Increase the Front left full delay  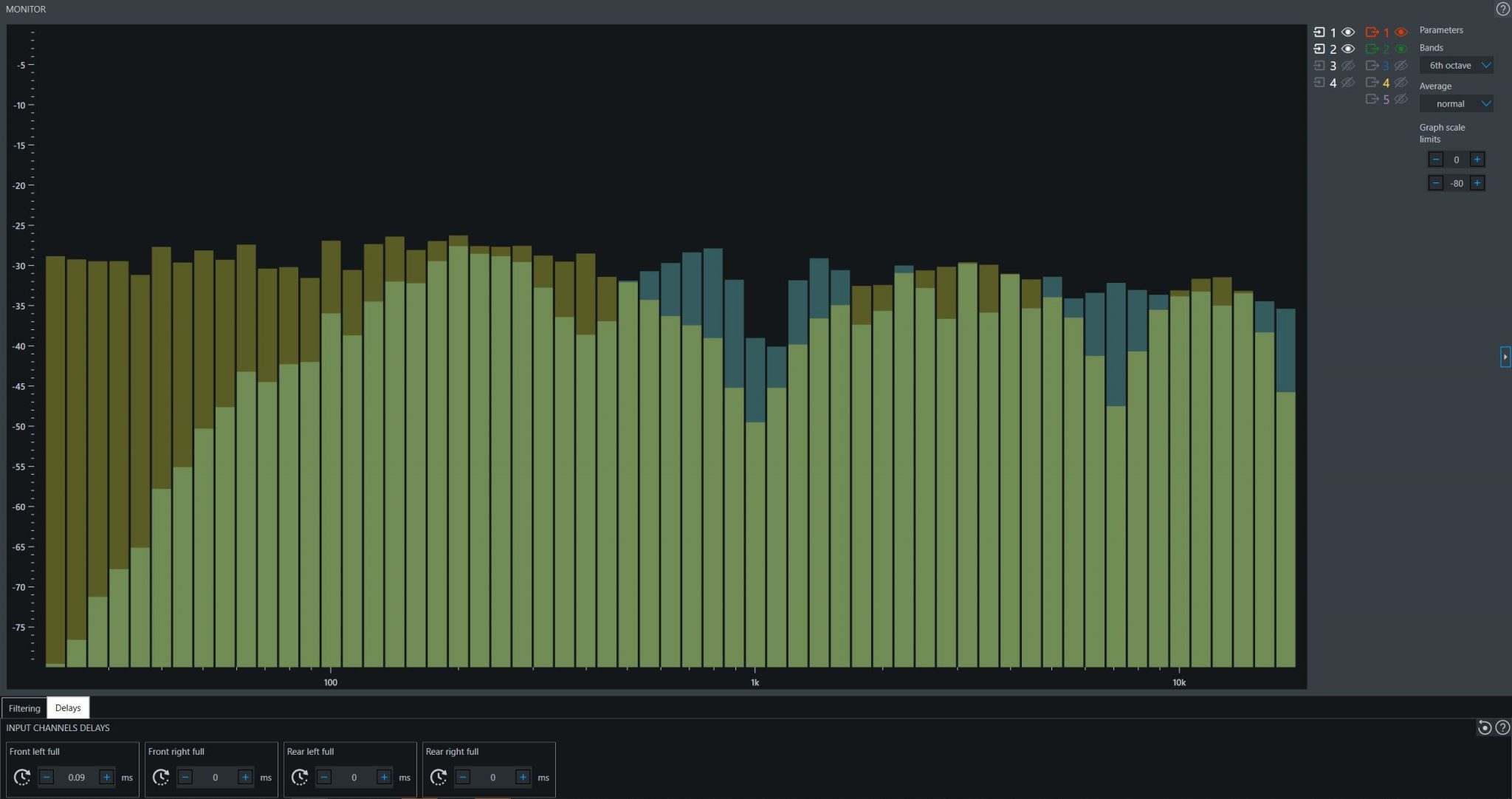(106, 777)
